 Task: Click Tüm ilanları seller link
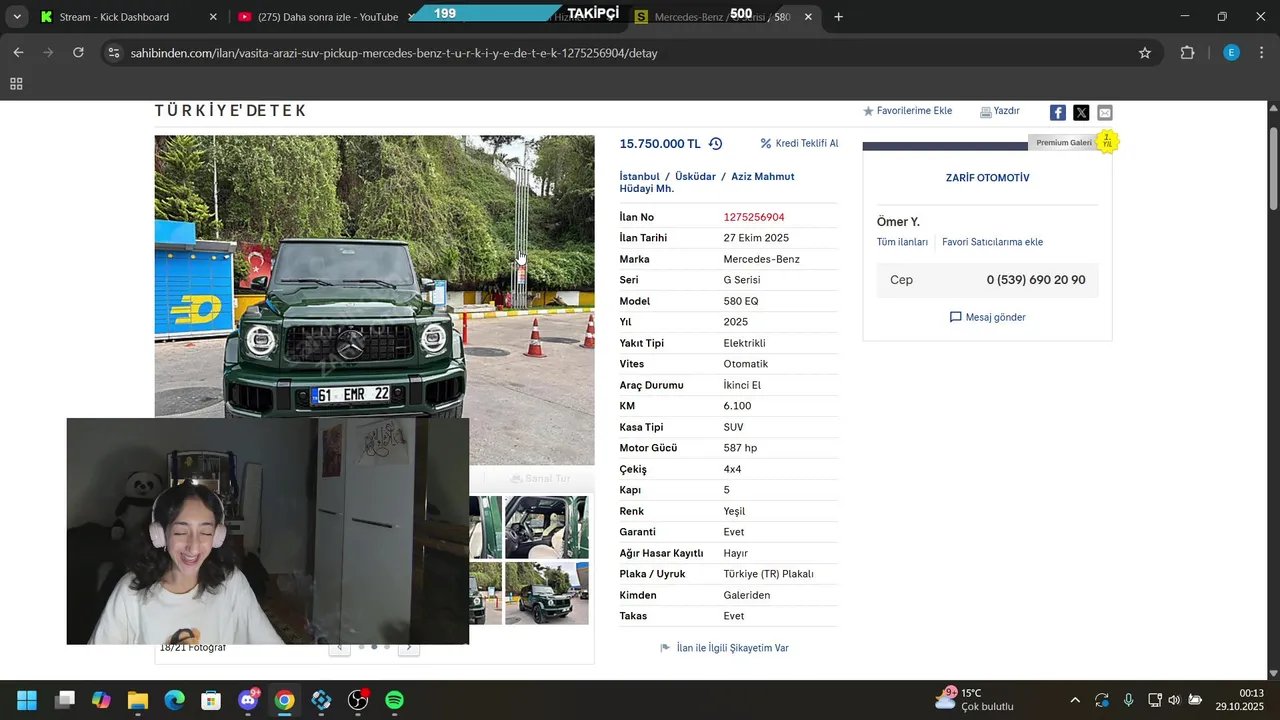click(902, 242)
